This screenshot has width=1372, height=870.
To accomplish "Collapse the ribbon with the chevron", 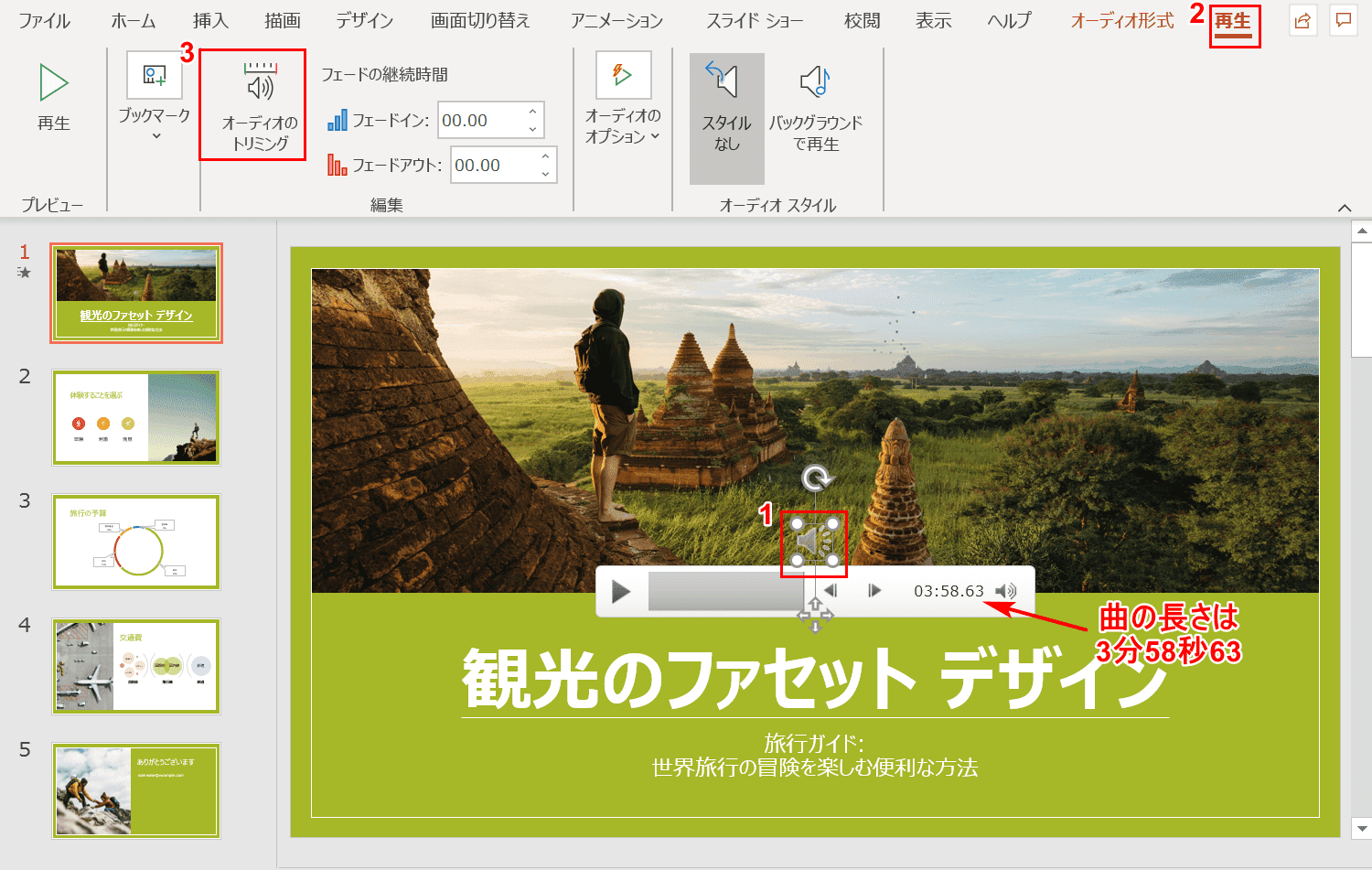I will point(1345,208).
